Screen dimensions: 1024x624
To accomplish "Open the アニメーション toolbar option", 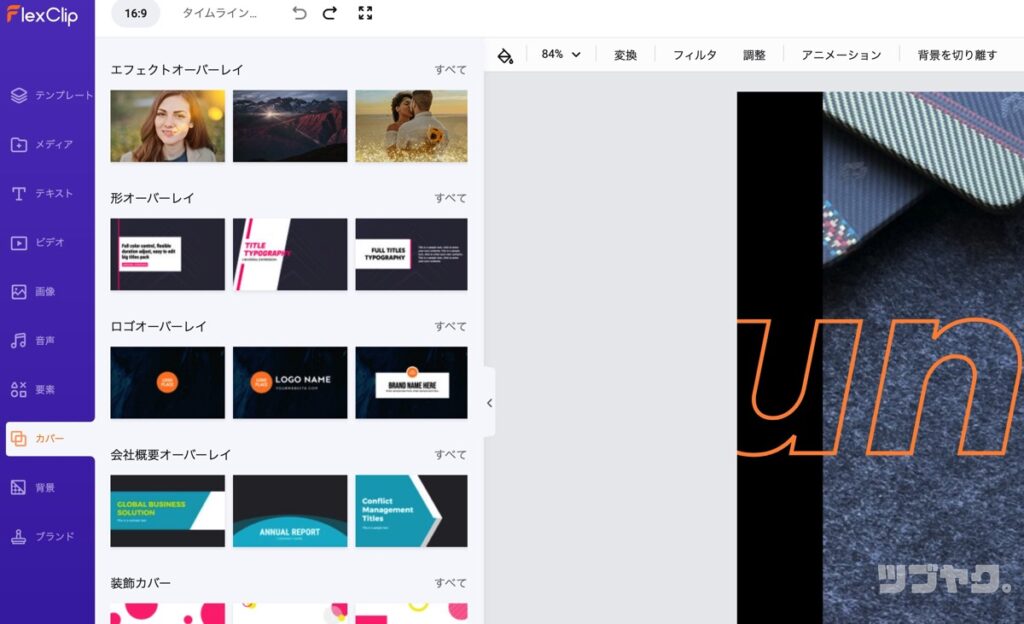I will (x=841, y=55).
